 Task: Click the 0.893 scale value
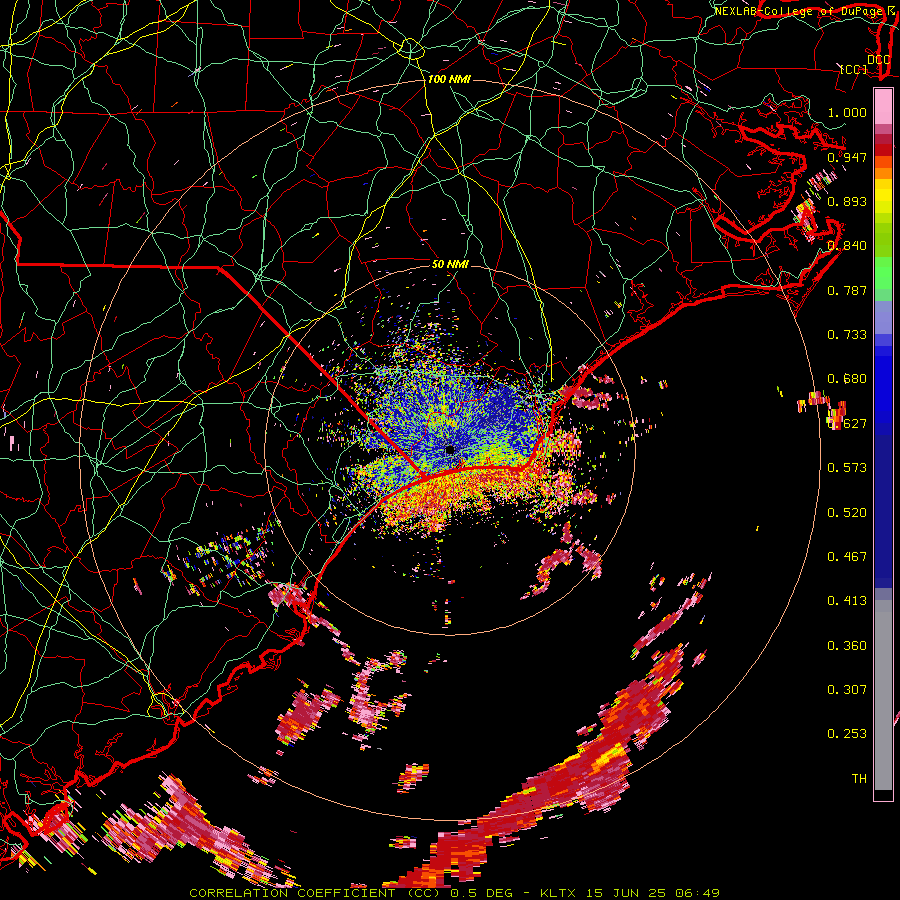click(847, 201)
